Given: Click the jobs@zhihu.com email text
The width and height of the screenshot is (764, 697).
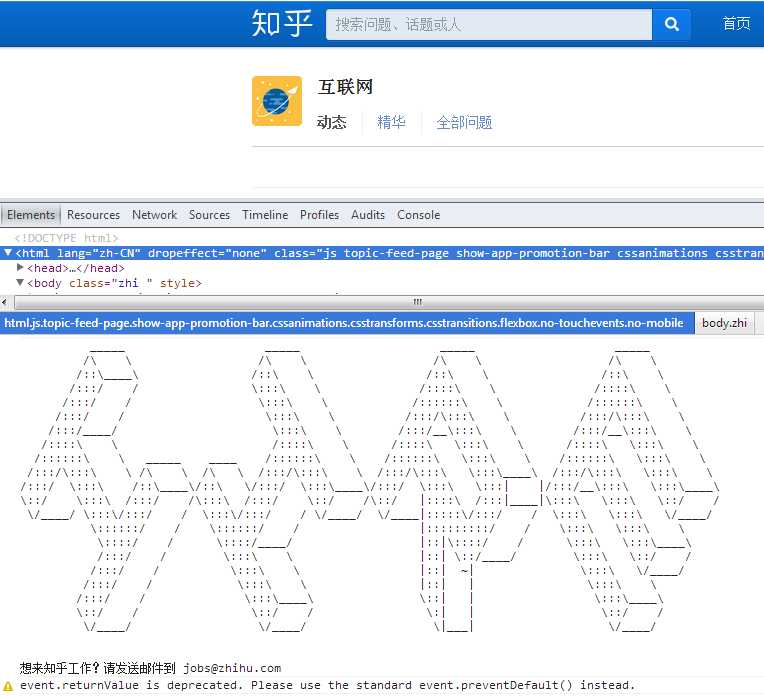Looking at the screenshot, I should (x=232, y=668).
